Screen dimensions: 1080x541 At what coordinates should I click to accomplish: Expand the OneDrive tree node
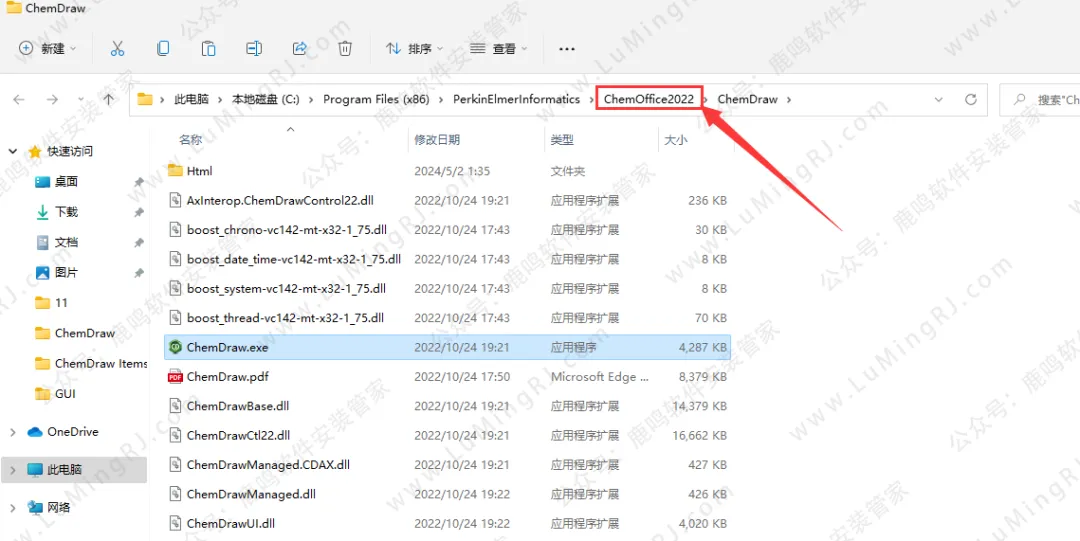tap(13, 432)
